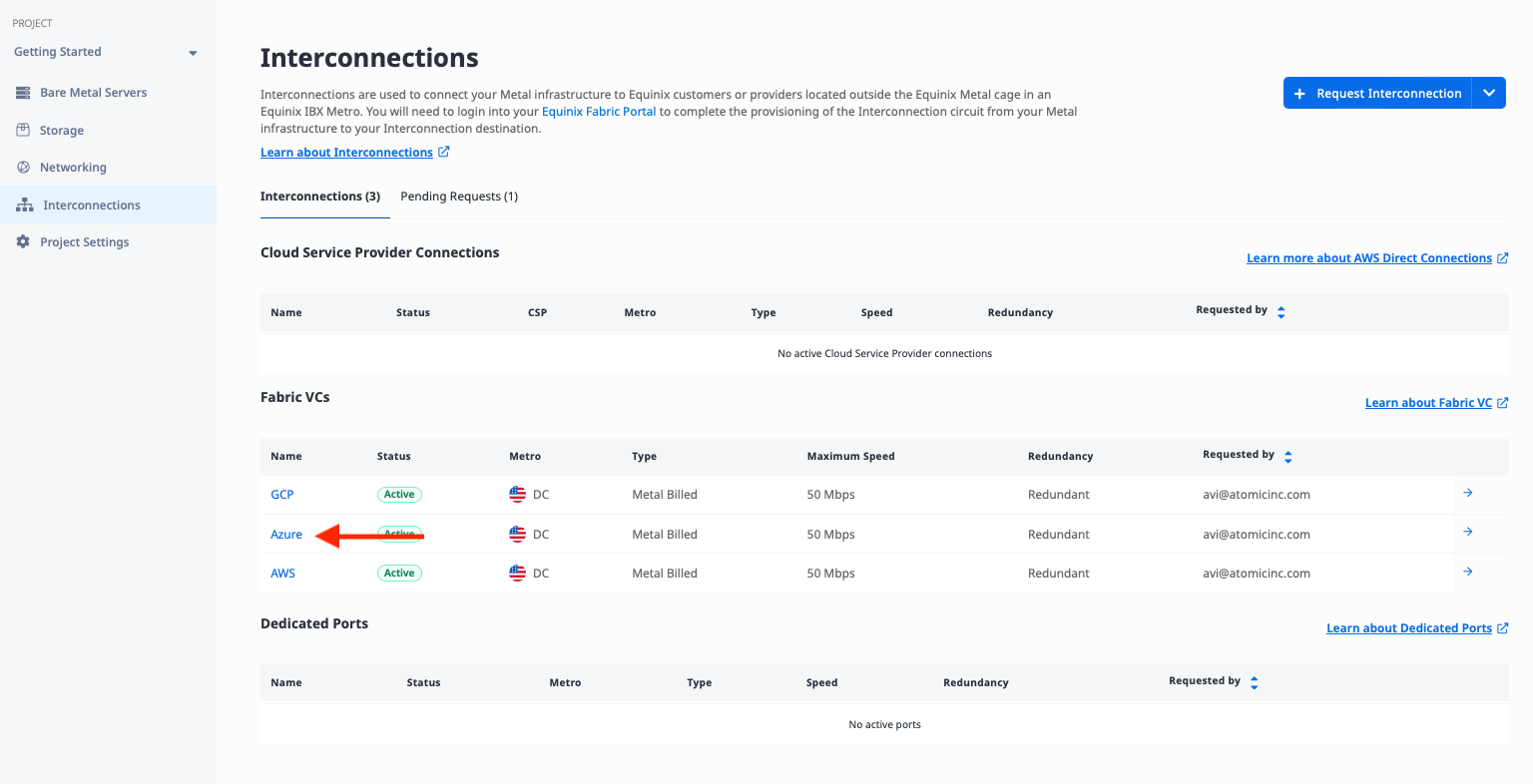Click Redundant in the AWS row

coord(1059,574)
